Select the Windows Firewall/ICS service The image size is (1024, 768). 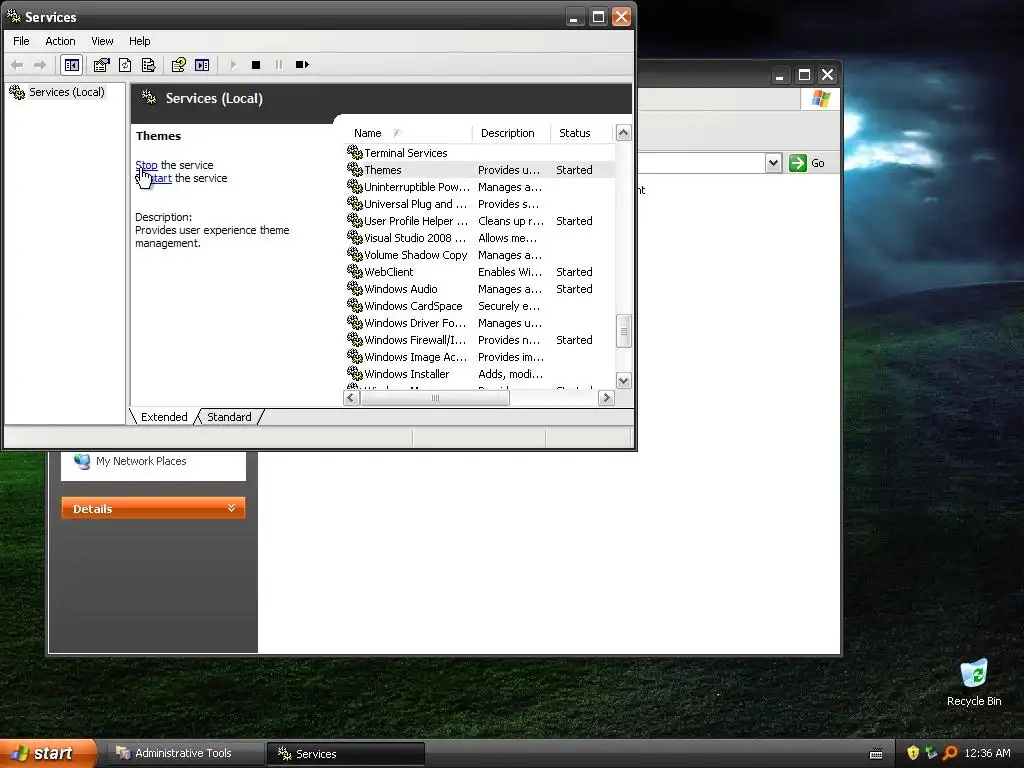click(x=480, y=340)
